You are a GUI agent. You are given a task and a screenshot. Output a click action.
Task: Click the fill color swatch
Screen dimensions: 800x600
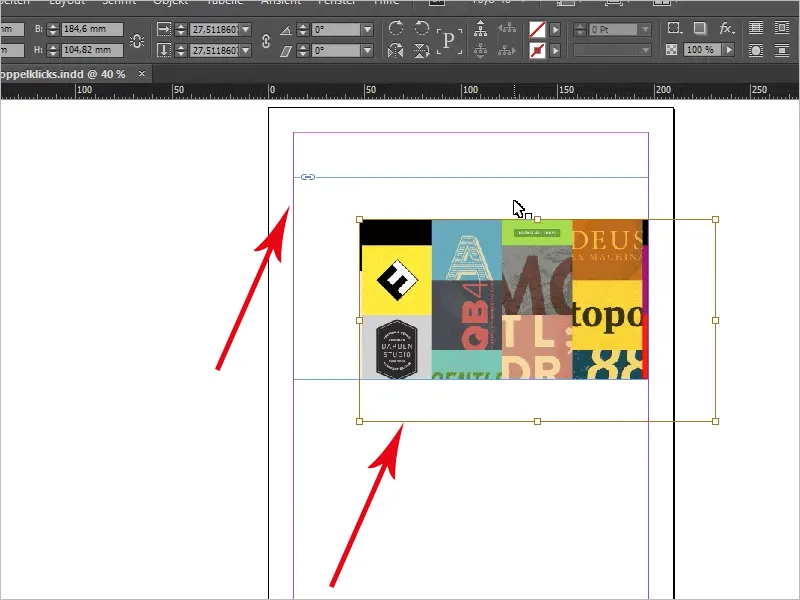tap(537, 30)
